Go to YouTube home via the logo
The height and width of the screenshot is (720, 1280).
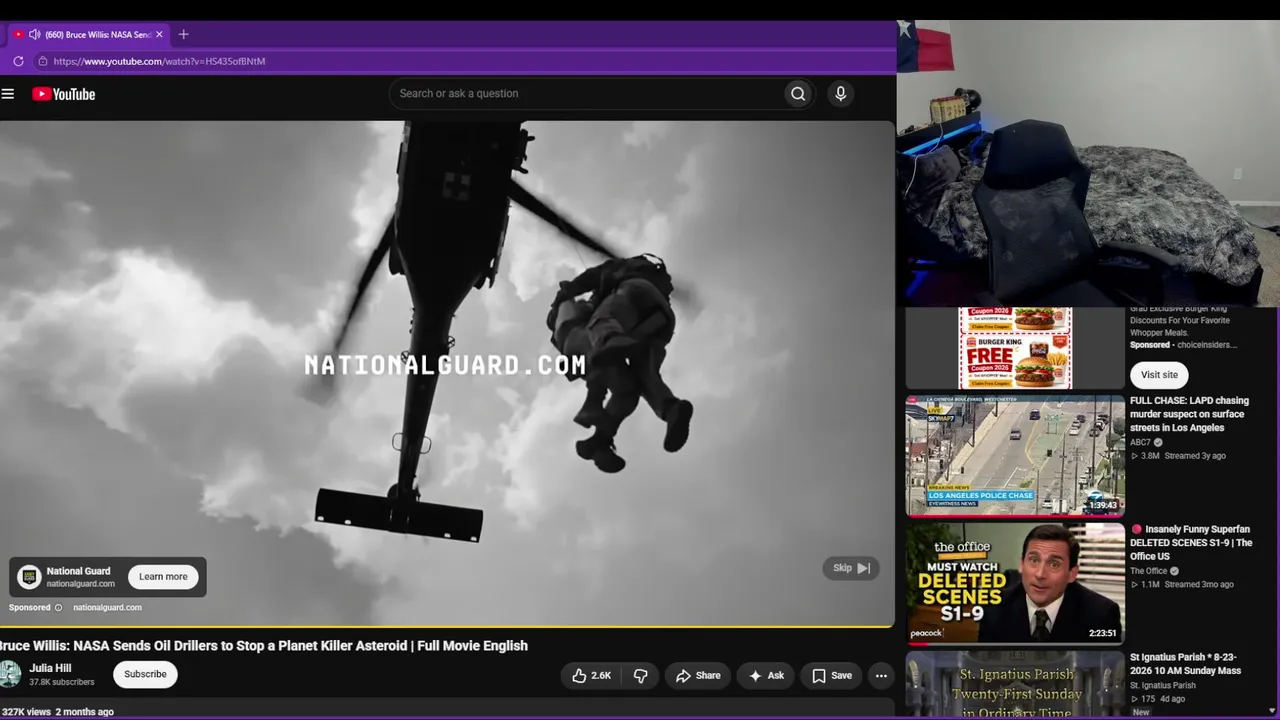63,94
